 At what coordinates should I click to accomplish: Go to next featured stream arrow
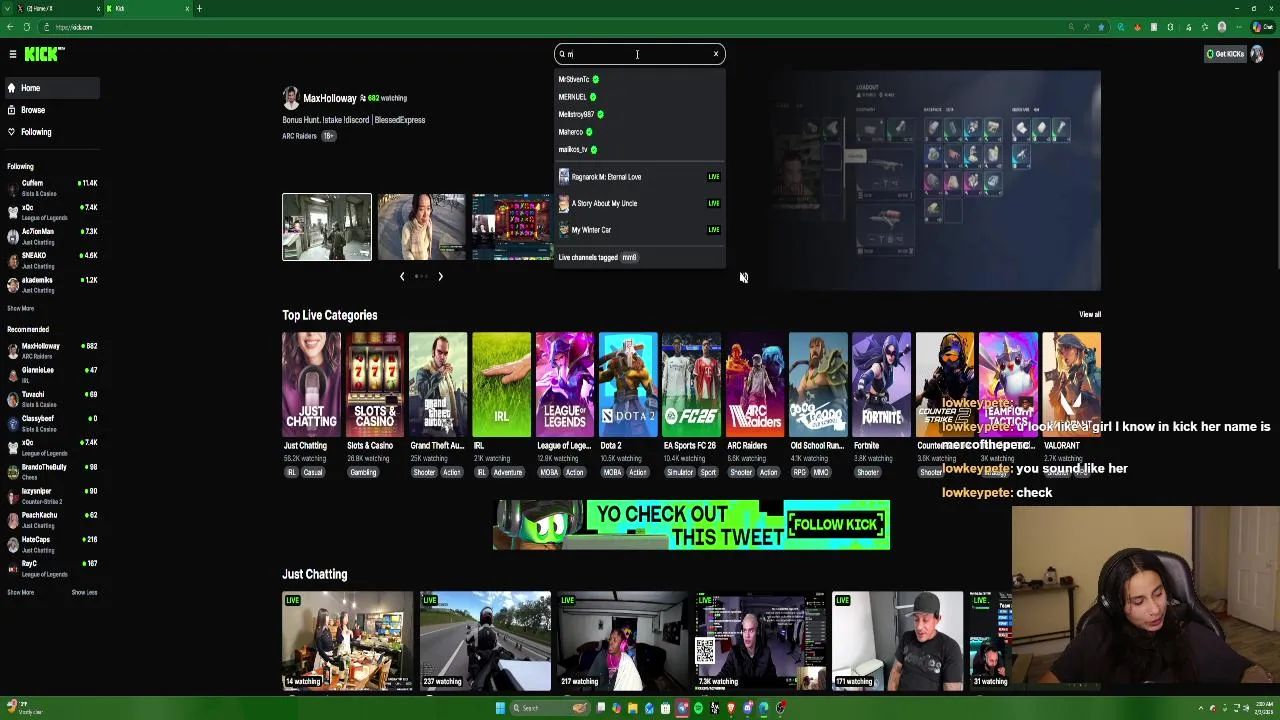click(440, 277)
